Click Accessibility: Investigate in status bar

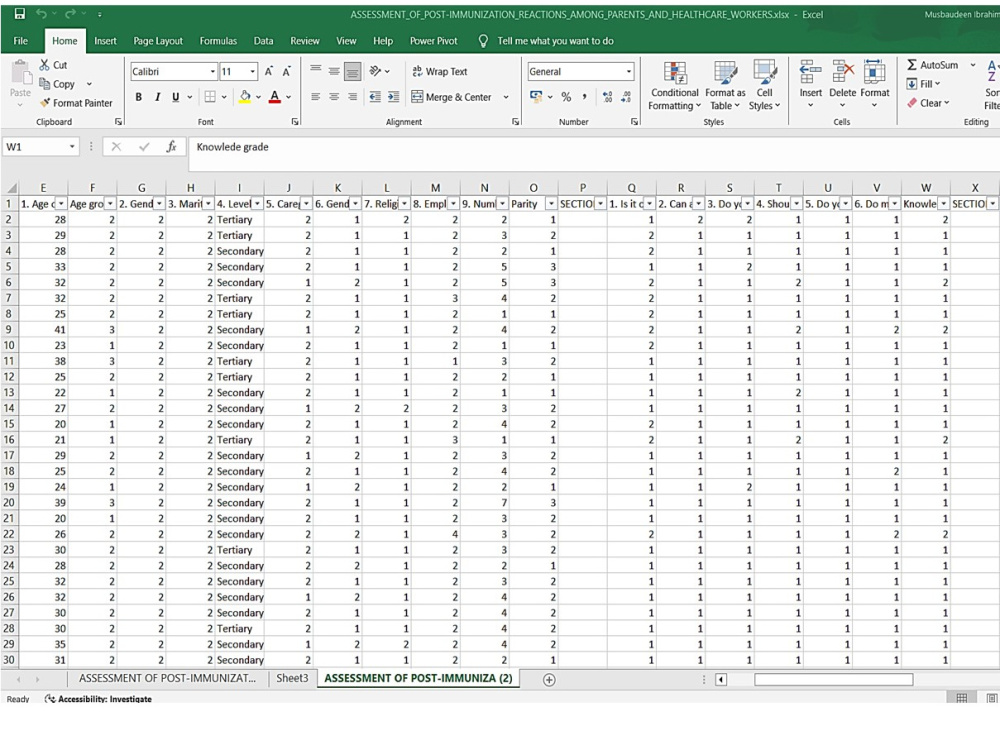pos(99,699)
